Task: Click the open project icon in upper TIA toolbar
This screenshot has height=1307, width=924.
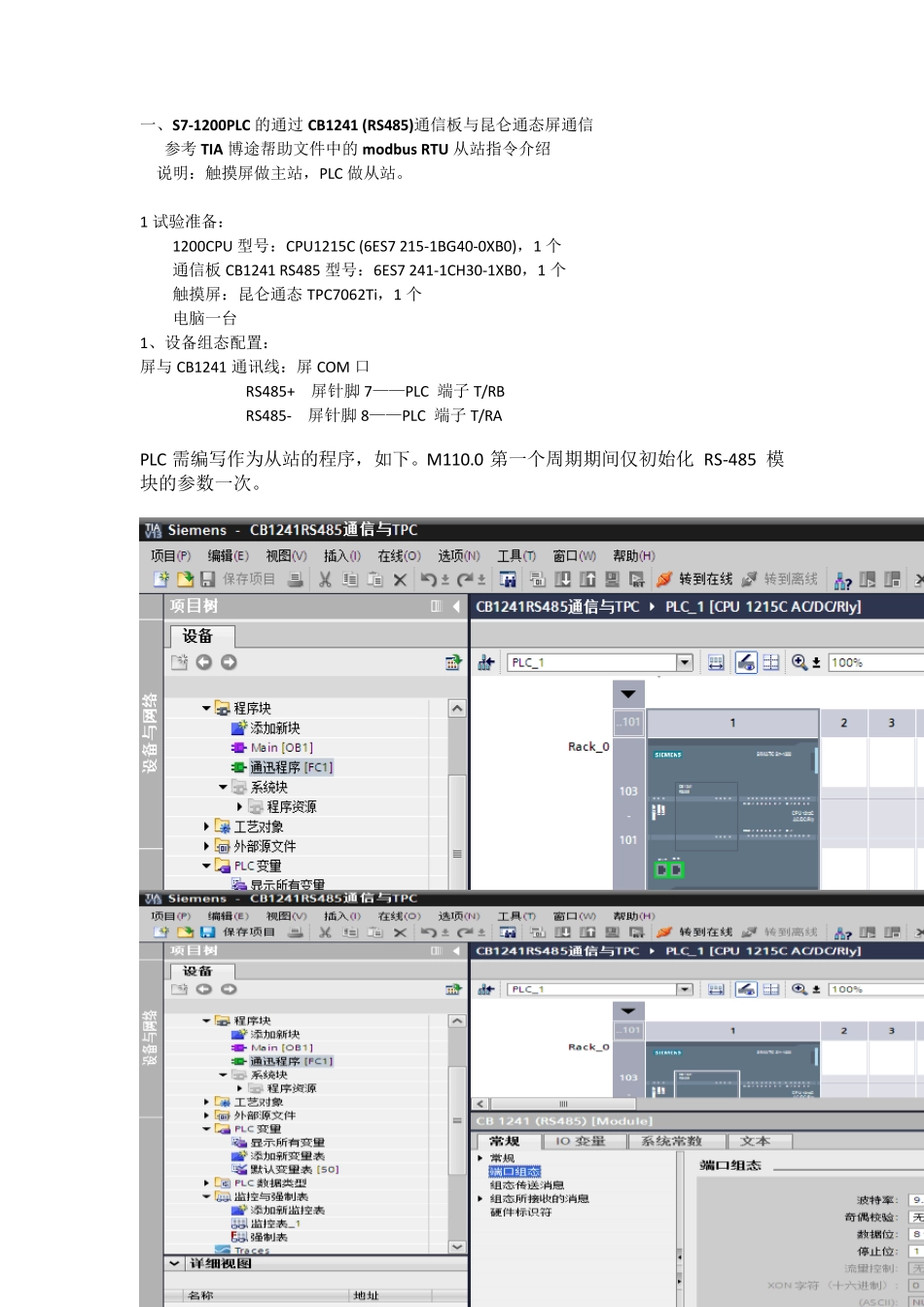Action: [x=185, y=580]
